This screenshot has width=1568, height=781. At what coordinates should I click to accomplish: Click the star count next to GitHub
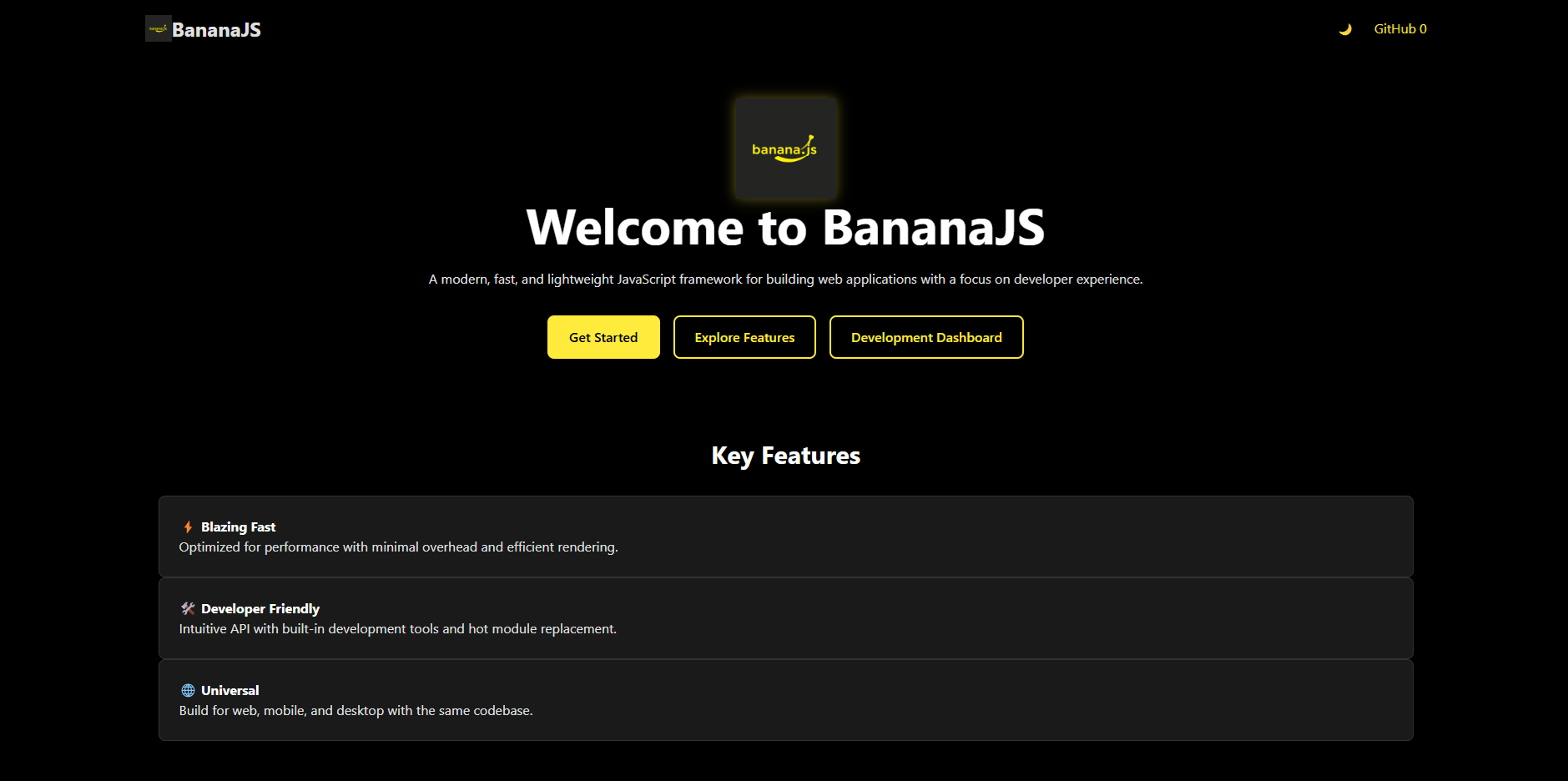click(1424, 28)
